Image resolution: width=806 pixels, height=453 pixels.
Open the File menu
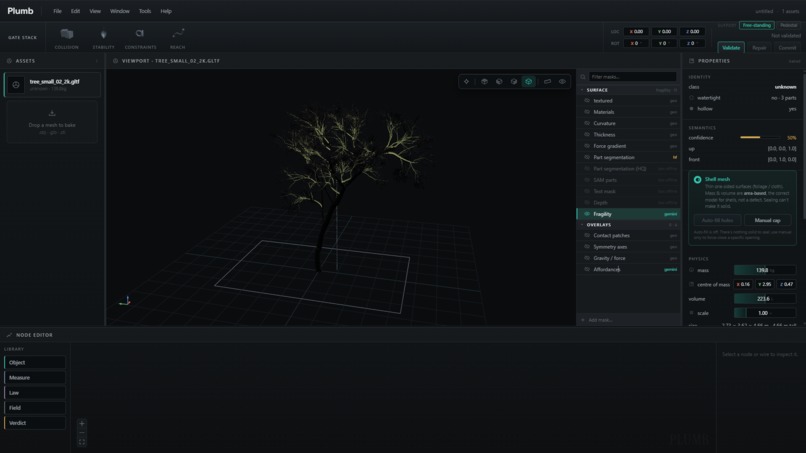pos(58,11)
